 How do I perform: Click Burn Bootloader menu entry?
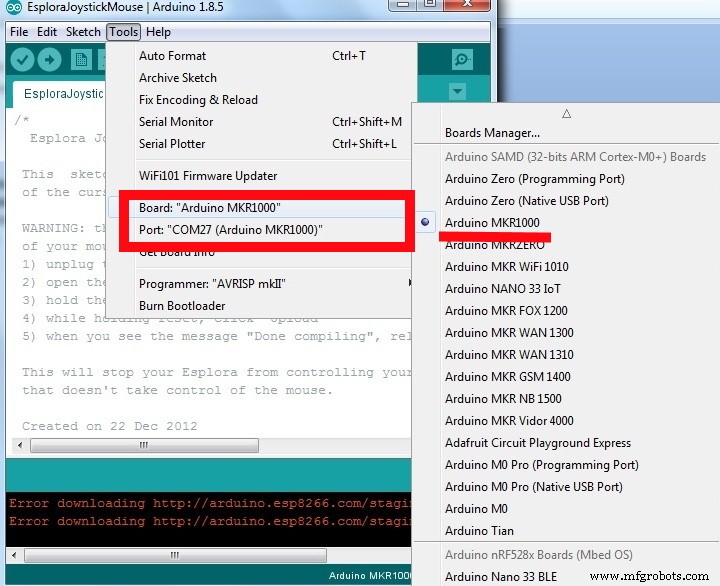point(182,306)
